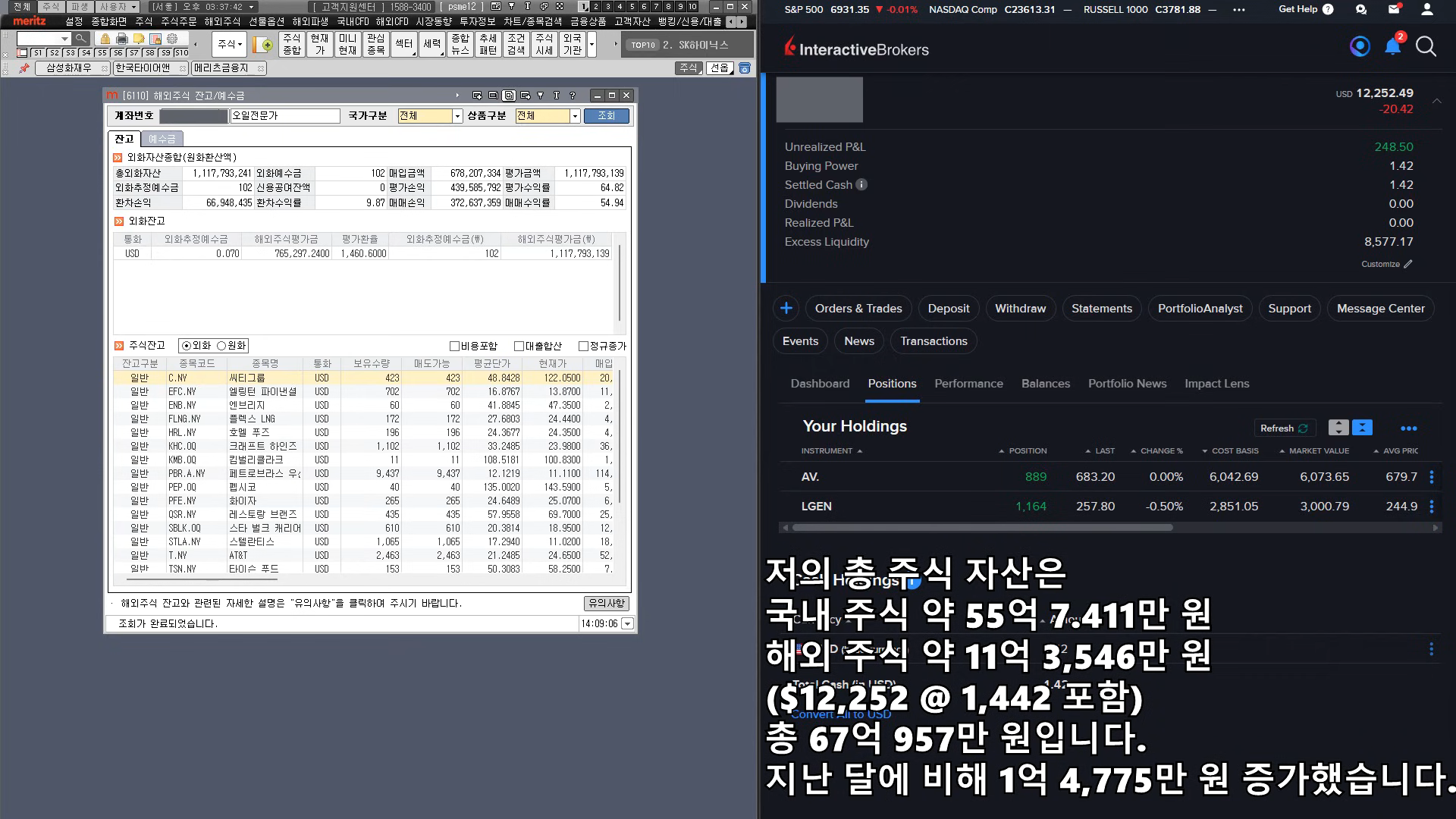This screenshot has width=1456, height=819.
Task: Collapse the account summary chevron
Action: (x=1436, y=101)
